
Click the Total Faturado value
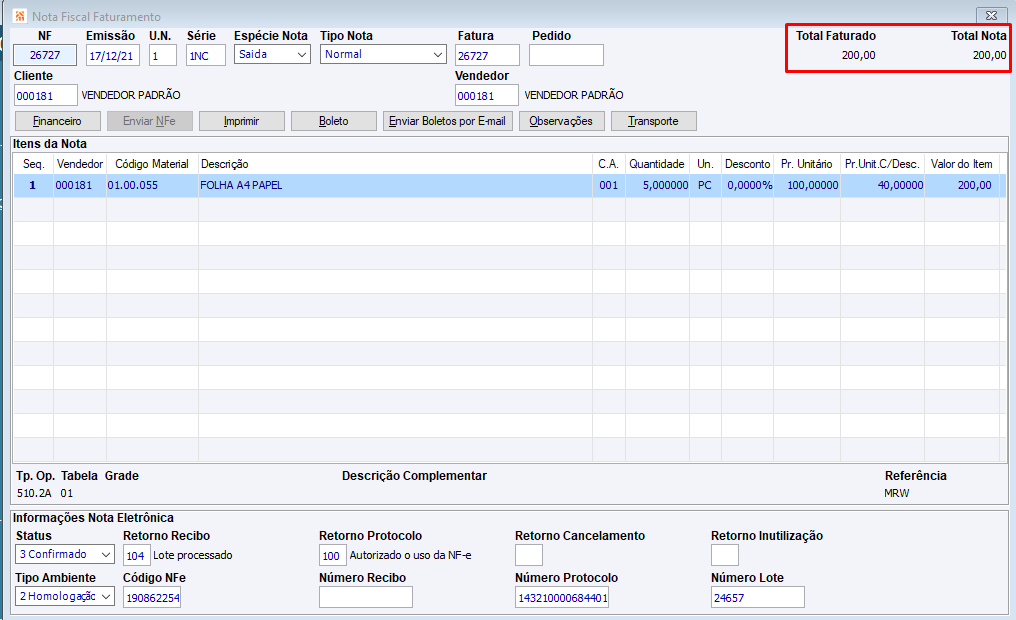click(x=859, y=56)
